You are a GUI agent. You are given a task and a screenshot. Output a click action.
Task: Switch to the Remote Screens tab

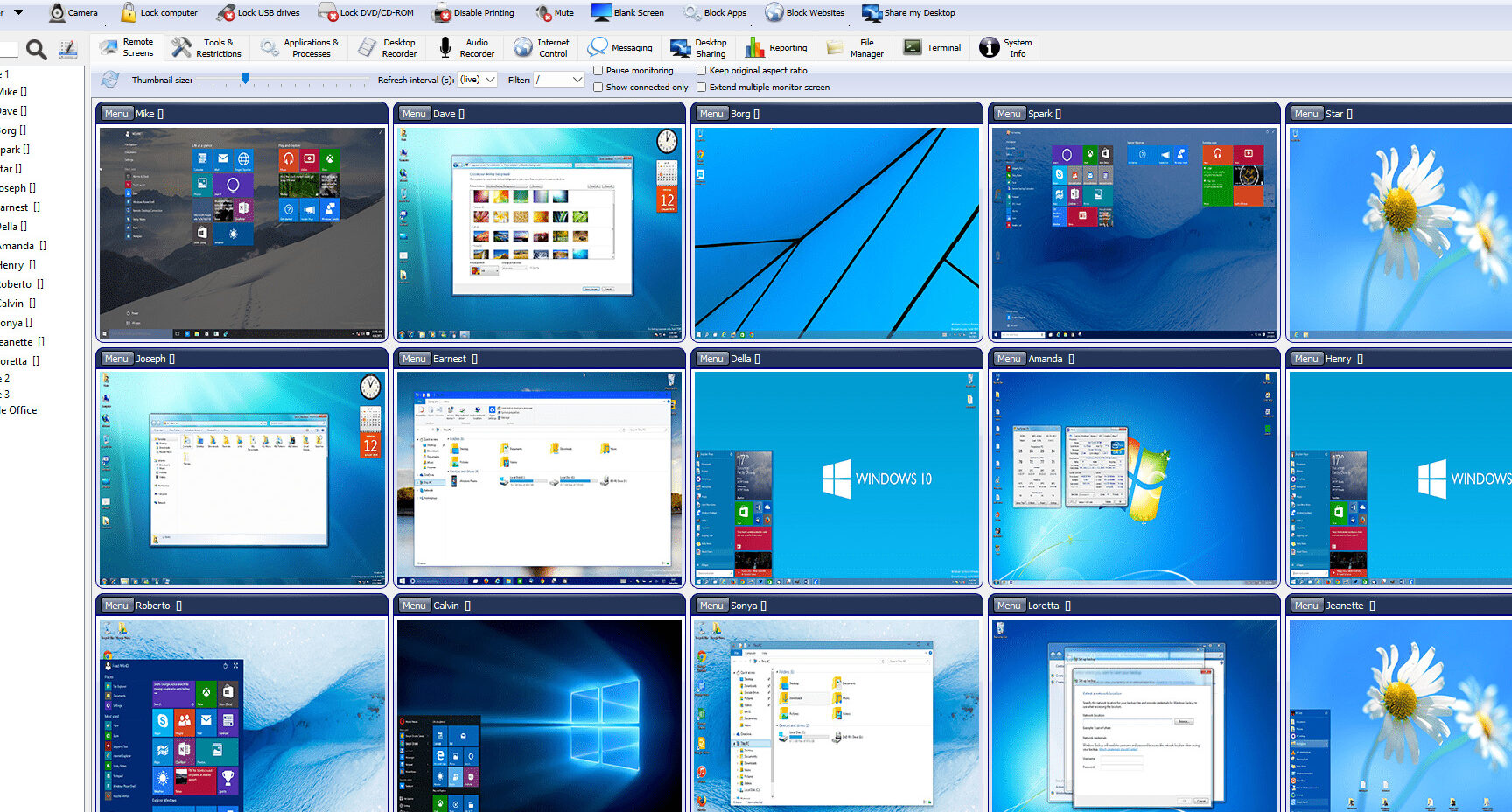(x=127, y=47)
